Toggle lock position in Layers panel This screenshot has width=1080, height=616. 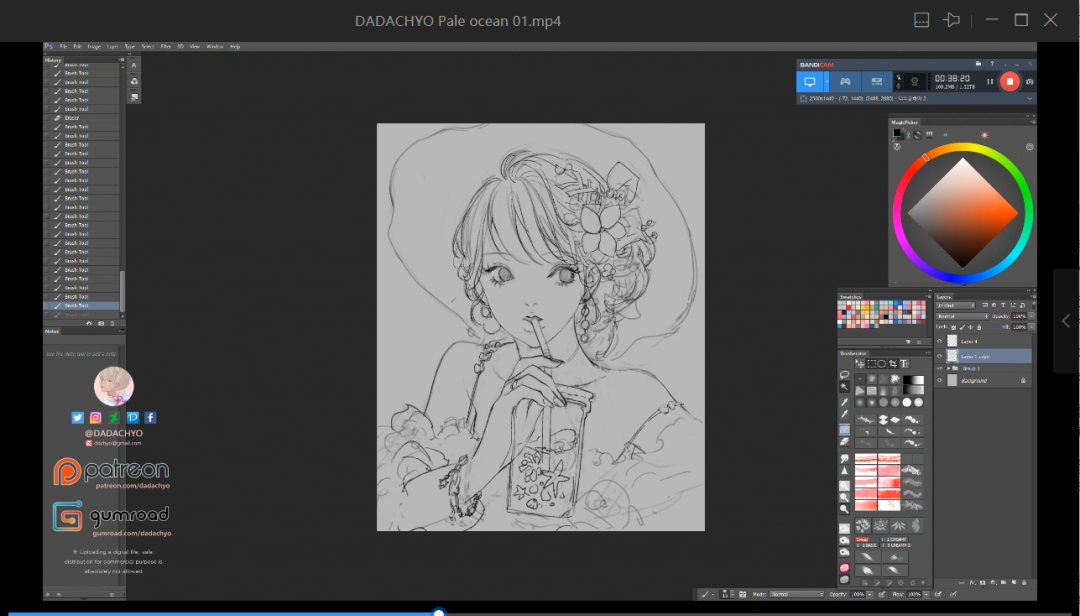(970, 327)
